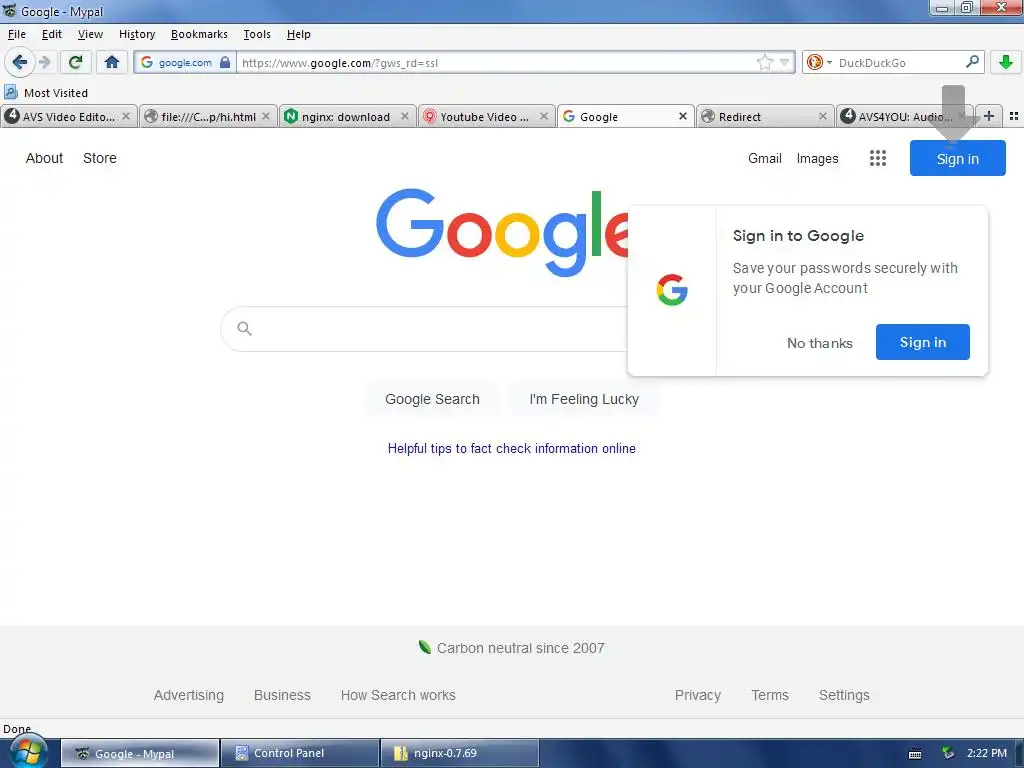The image size is (1024, 768).
Task: Switch to Control Panel taskbar window
Action: [x=300, y=753]
